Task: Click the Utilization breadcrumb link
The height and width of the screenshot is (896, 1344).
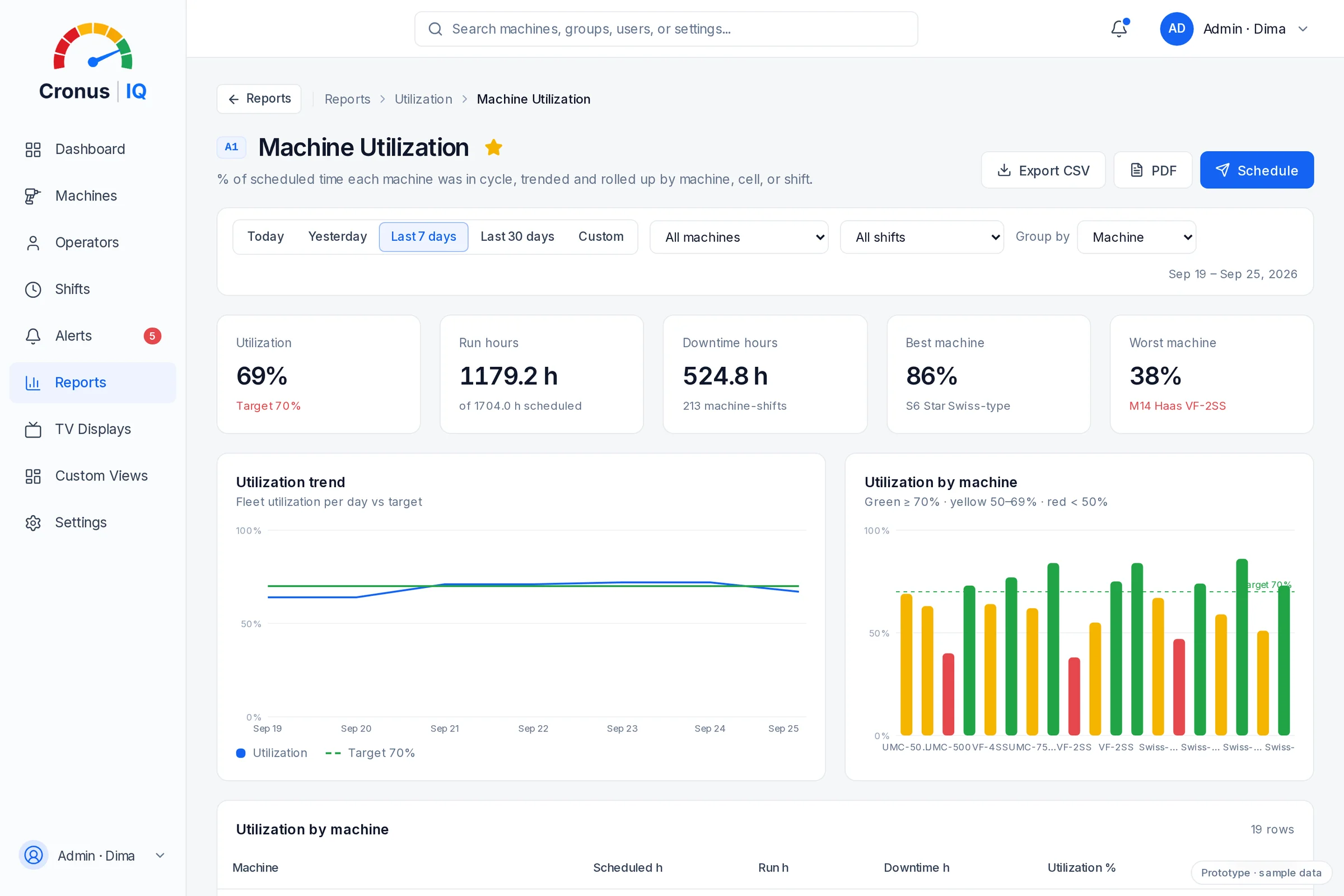Action: tap(423, 99)
